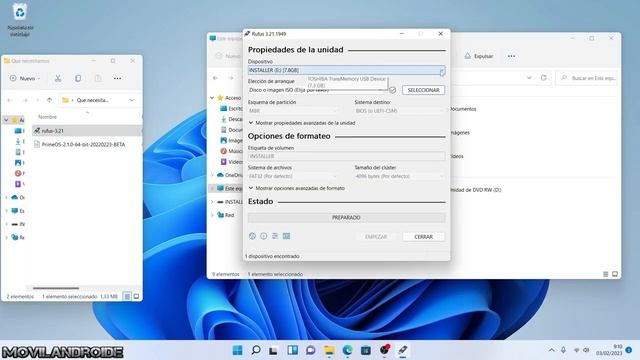Click the CERRAR button in Rufus

tap(423, 237)
